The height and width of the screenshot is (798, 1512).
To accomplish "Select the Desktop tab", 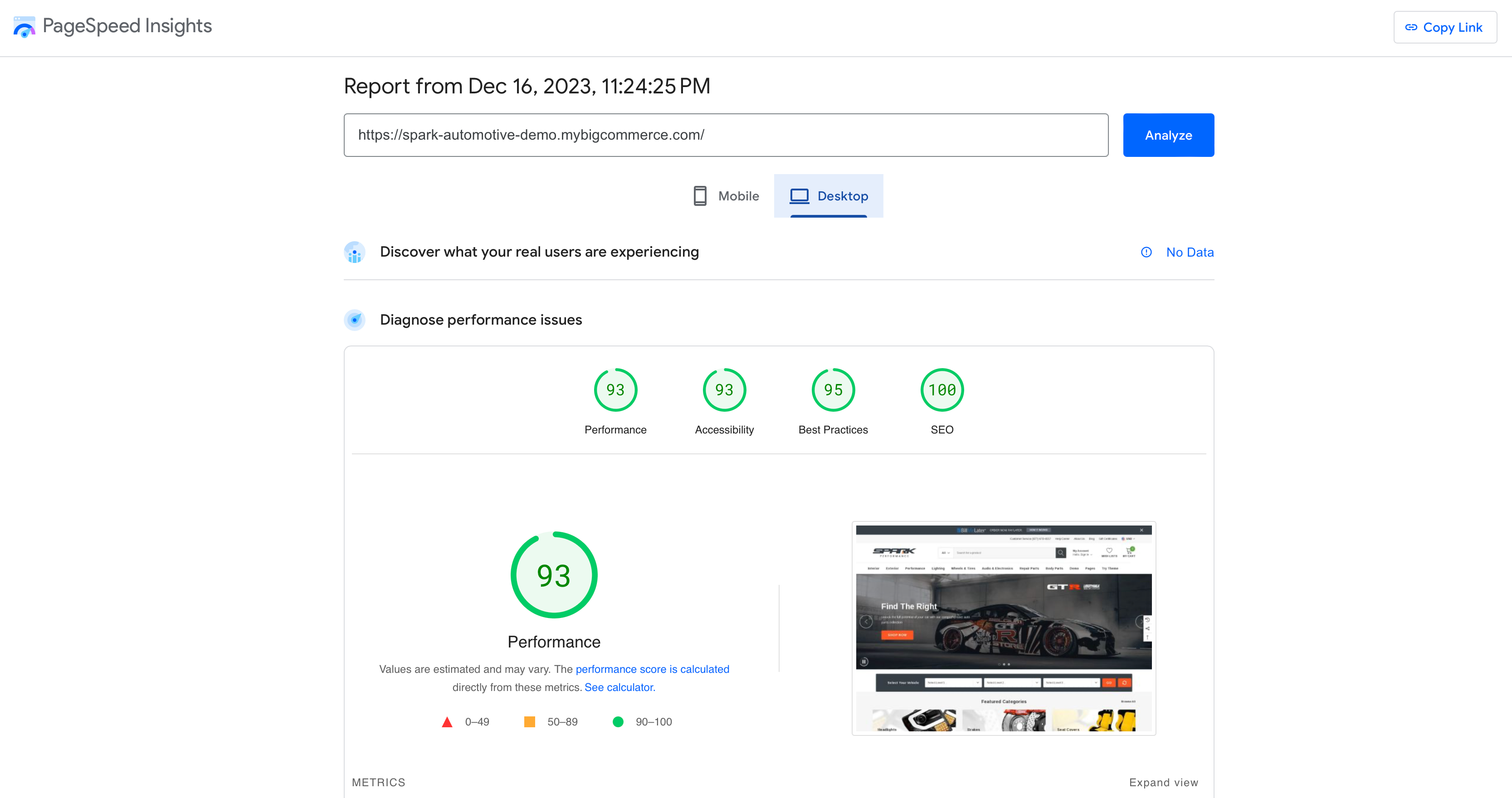I will coord(828,196).
